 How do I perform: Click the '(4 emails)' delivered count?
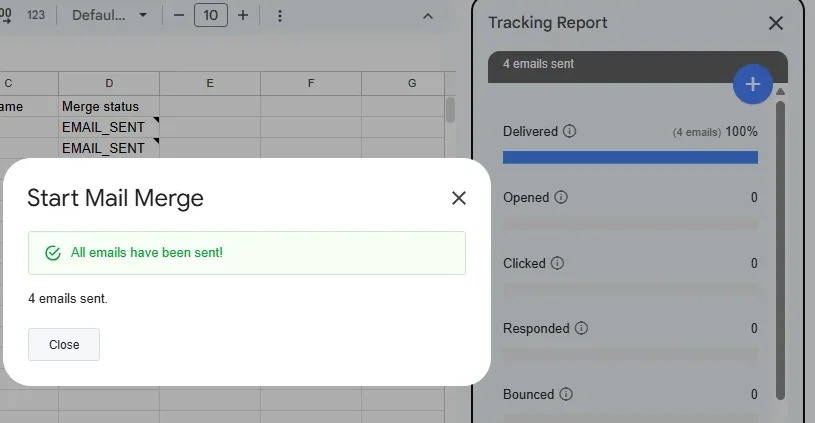tap(696, 133)
